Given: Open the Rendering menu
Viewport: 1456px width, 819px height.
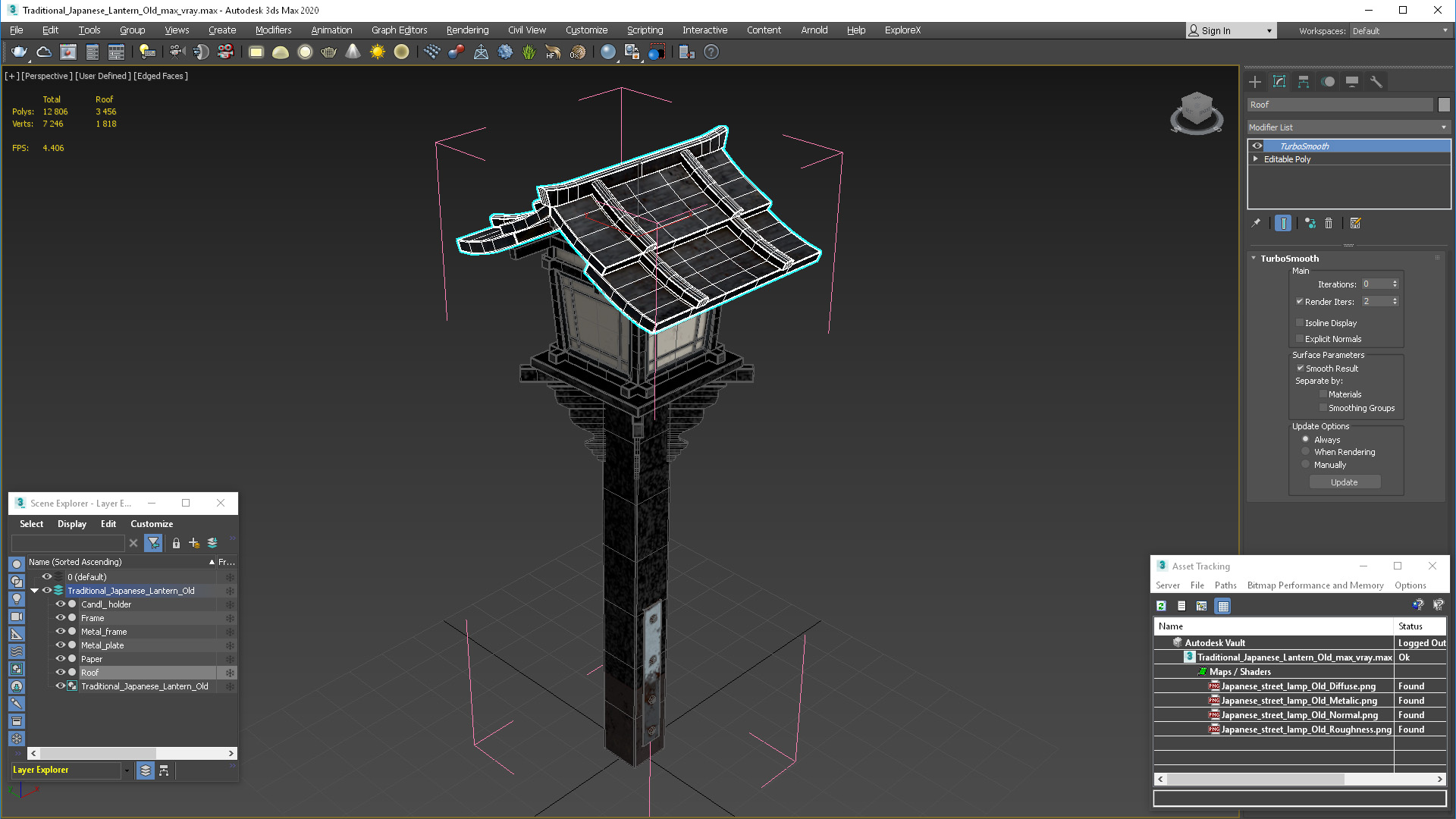Looking at the screenshot, I should pyautogui.click(x=467, y=30).
